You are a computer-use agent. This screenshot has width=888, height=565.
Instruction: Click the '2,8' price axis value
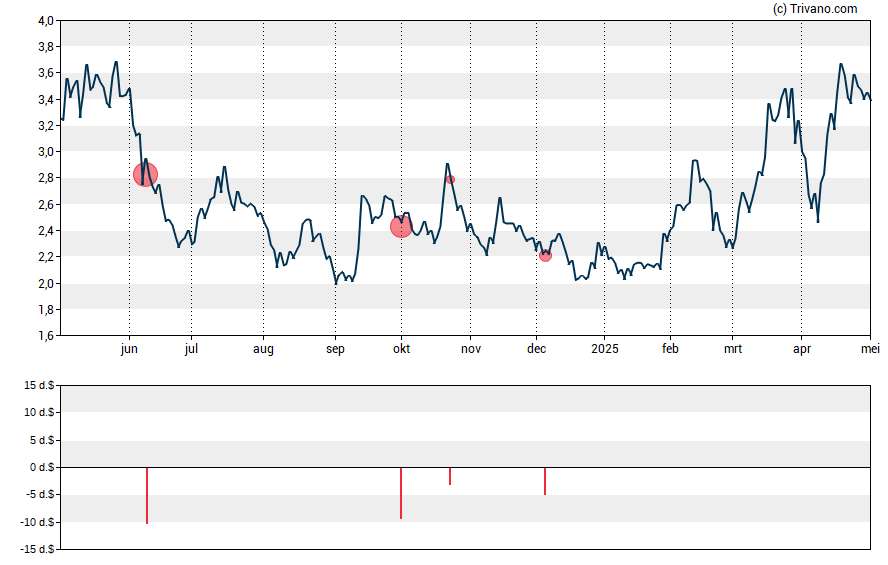pos(46,178)
